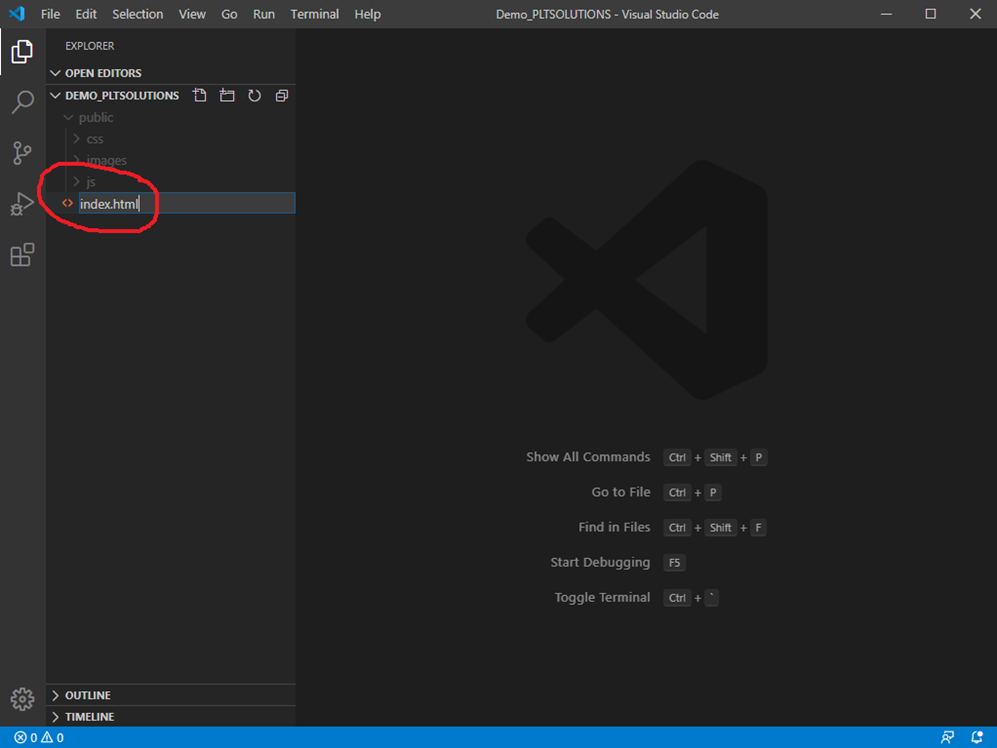This screenshot has height=748, width=997.
Task: Open the Explorer view in activity bar
Action: pyautogui.click(x=22, y=52)
